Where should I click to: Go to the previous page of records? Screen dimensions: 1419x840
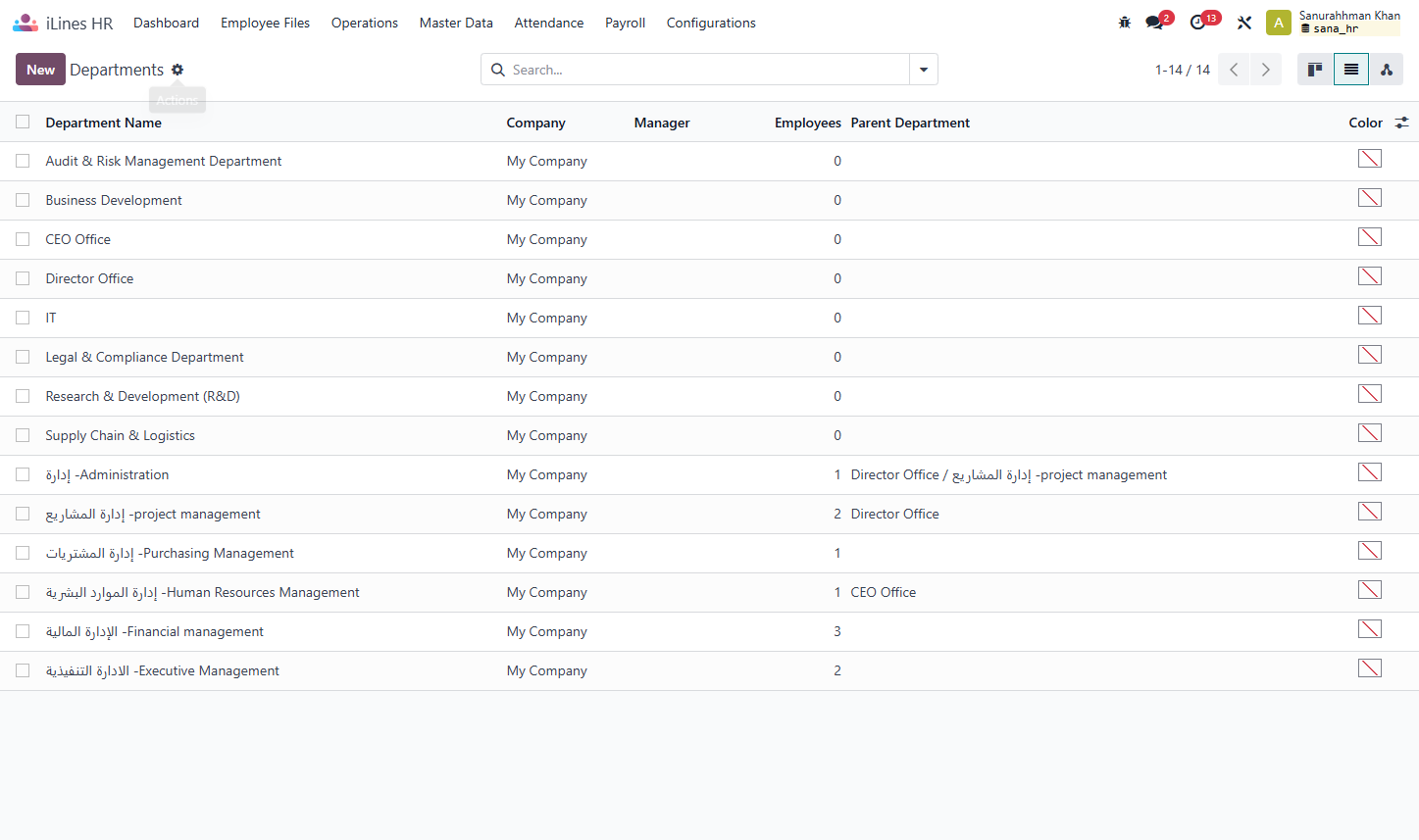[x=1234, y=70]
